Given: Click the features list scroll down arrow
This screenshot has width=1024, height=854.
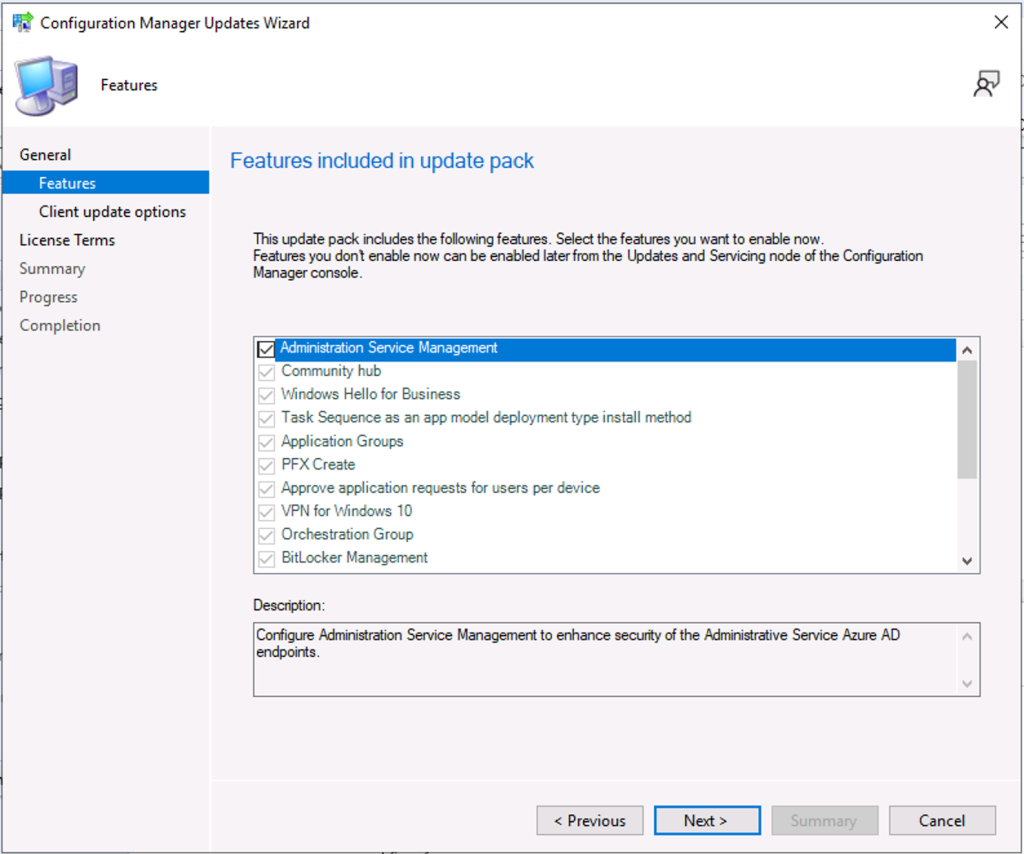Looking at the screenshot, I should coord(967,561).
